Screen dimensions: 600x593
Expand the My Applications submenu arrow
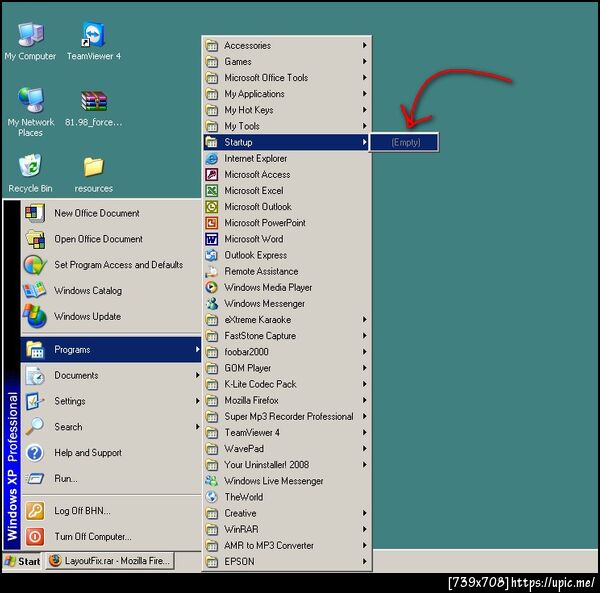coord(364,93)
